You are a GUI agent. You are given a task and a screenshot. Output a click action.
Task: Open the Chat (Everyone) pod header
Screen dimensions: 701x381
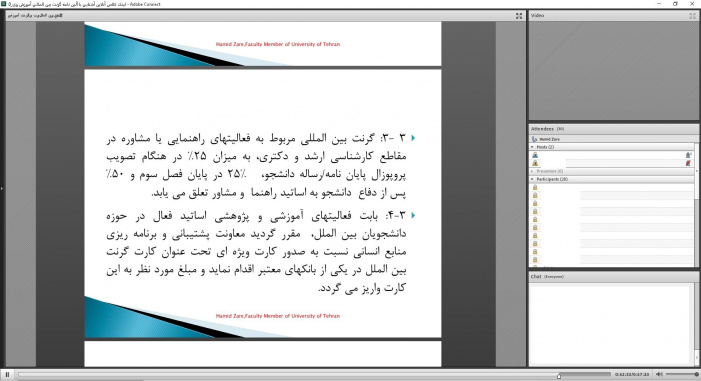613,277
